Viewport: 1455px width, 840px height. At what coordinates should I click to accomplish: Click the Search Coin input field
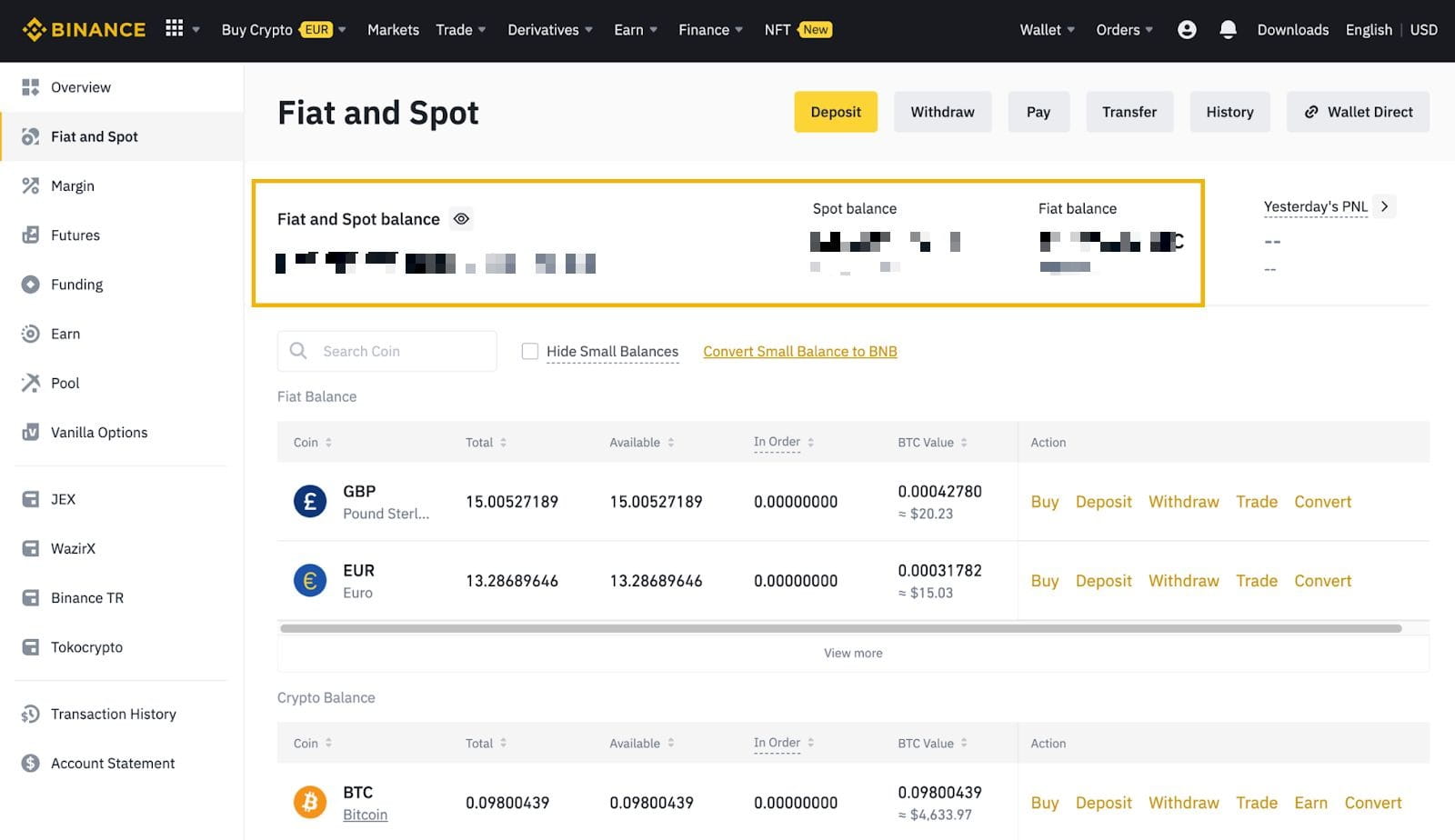point(400,352)
